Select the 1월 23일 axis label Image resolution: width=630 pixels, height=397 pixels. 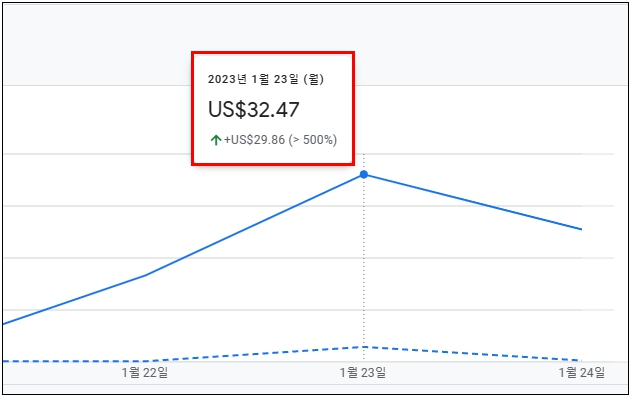pos(363,373)
